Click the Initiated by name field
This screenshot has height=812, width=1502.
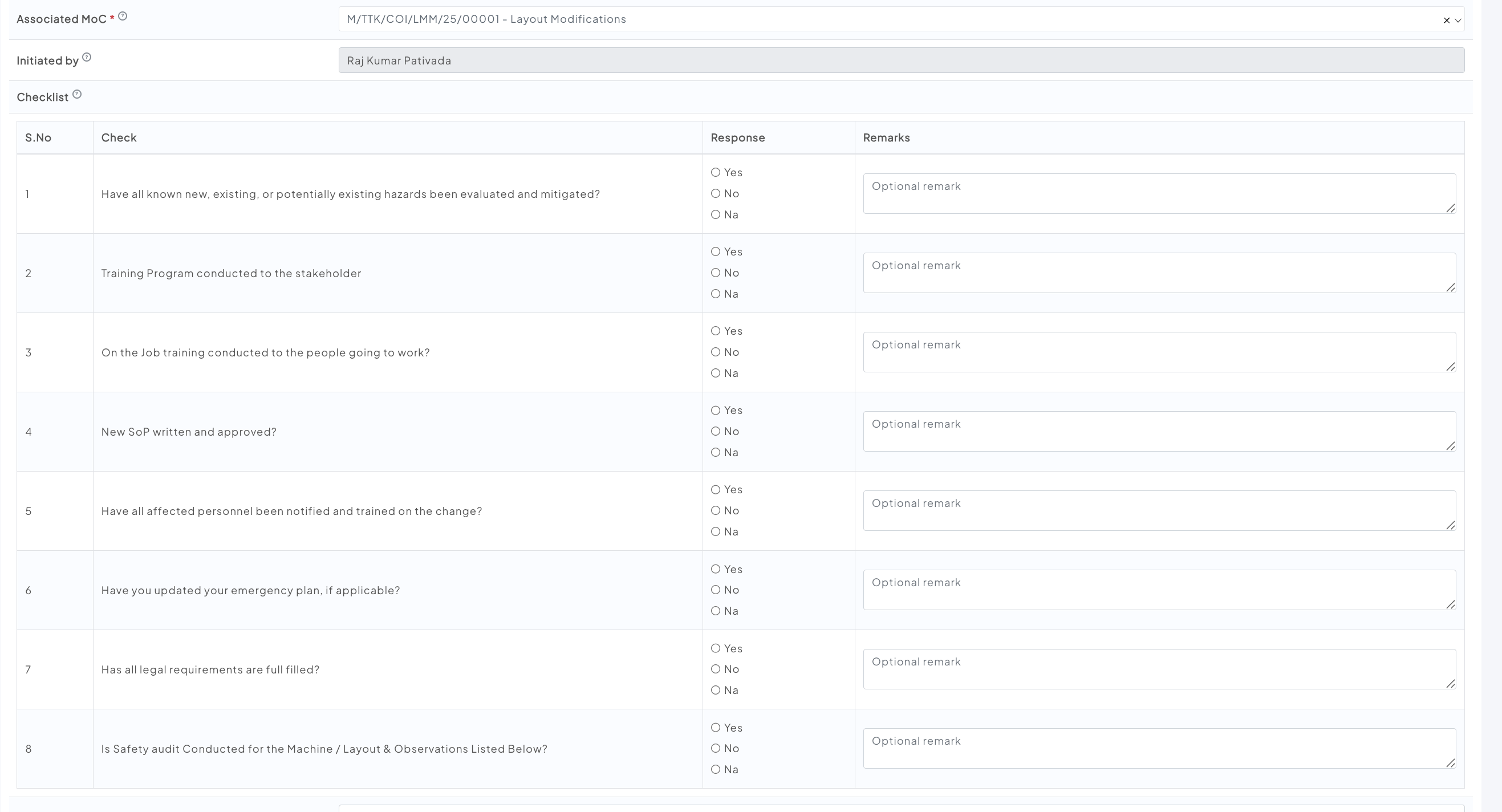pos(901,60)
